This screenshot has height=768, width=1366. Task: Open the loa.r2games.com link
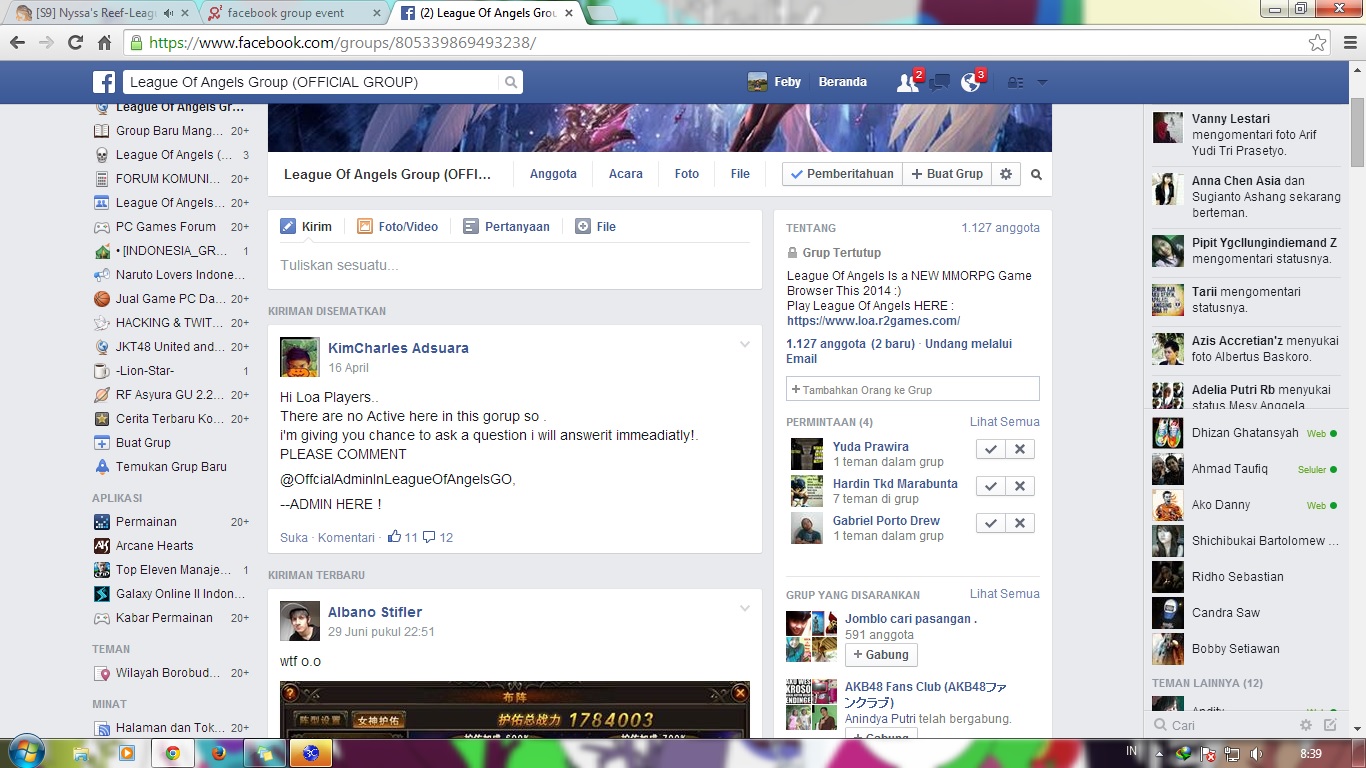click(873, 321)
